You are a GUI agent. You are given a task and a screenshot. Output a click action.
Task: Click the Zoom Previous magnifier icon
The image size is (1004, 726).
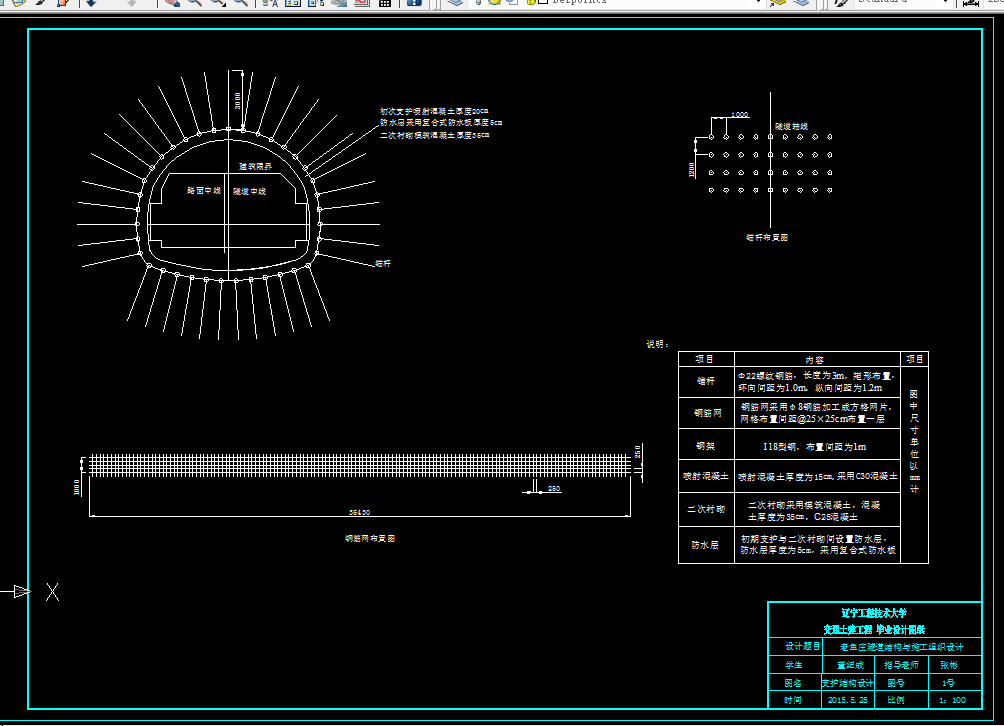tap(241, 2)
